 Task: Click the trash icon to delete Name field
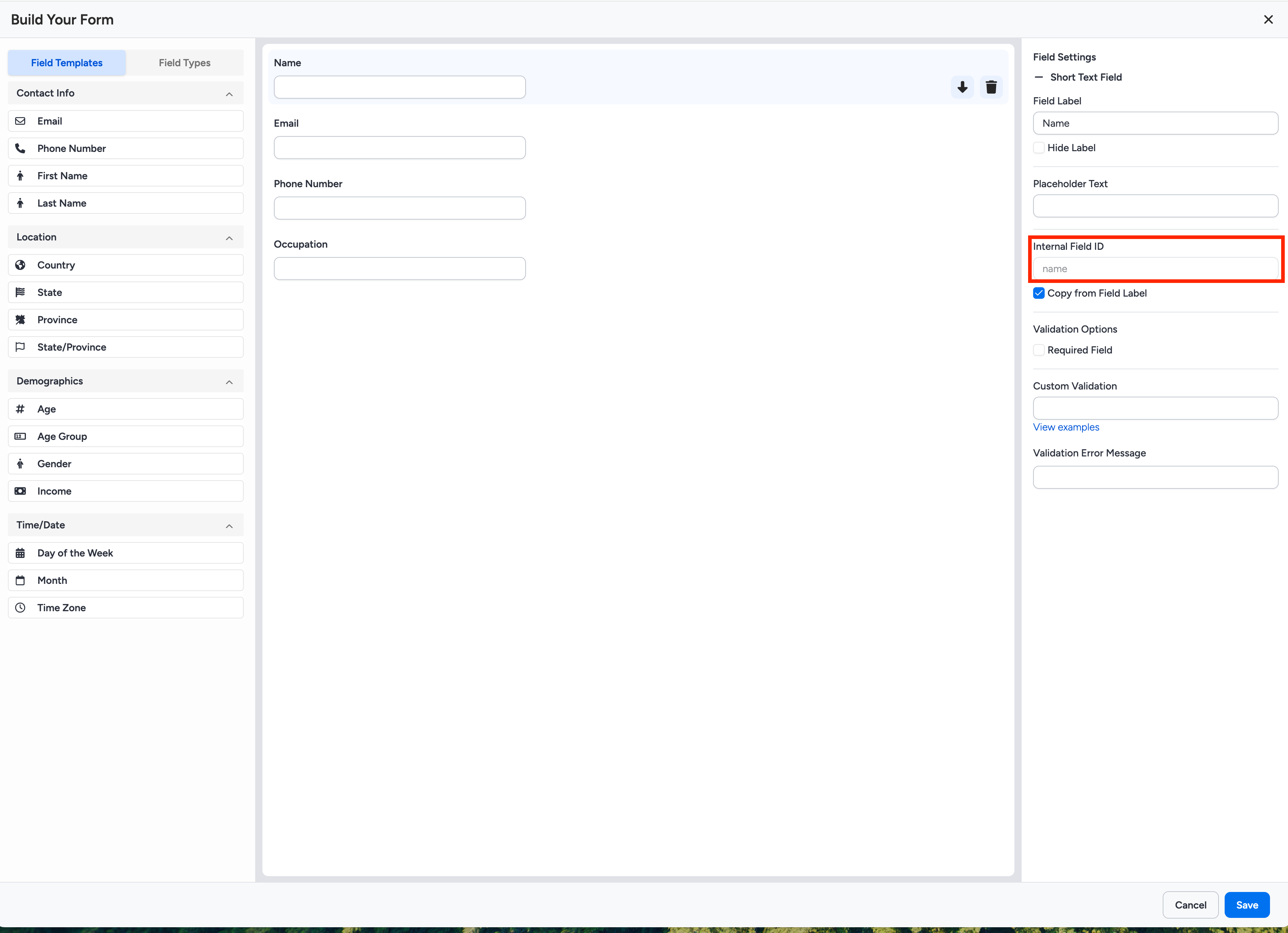pyautogui.click(x=991, y=87)
